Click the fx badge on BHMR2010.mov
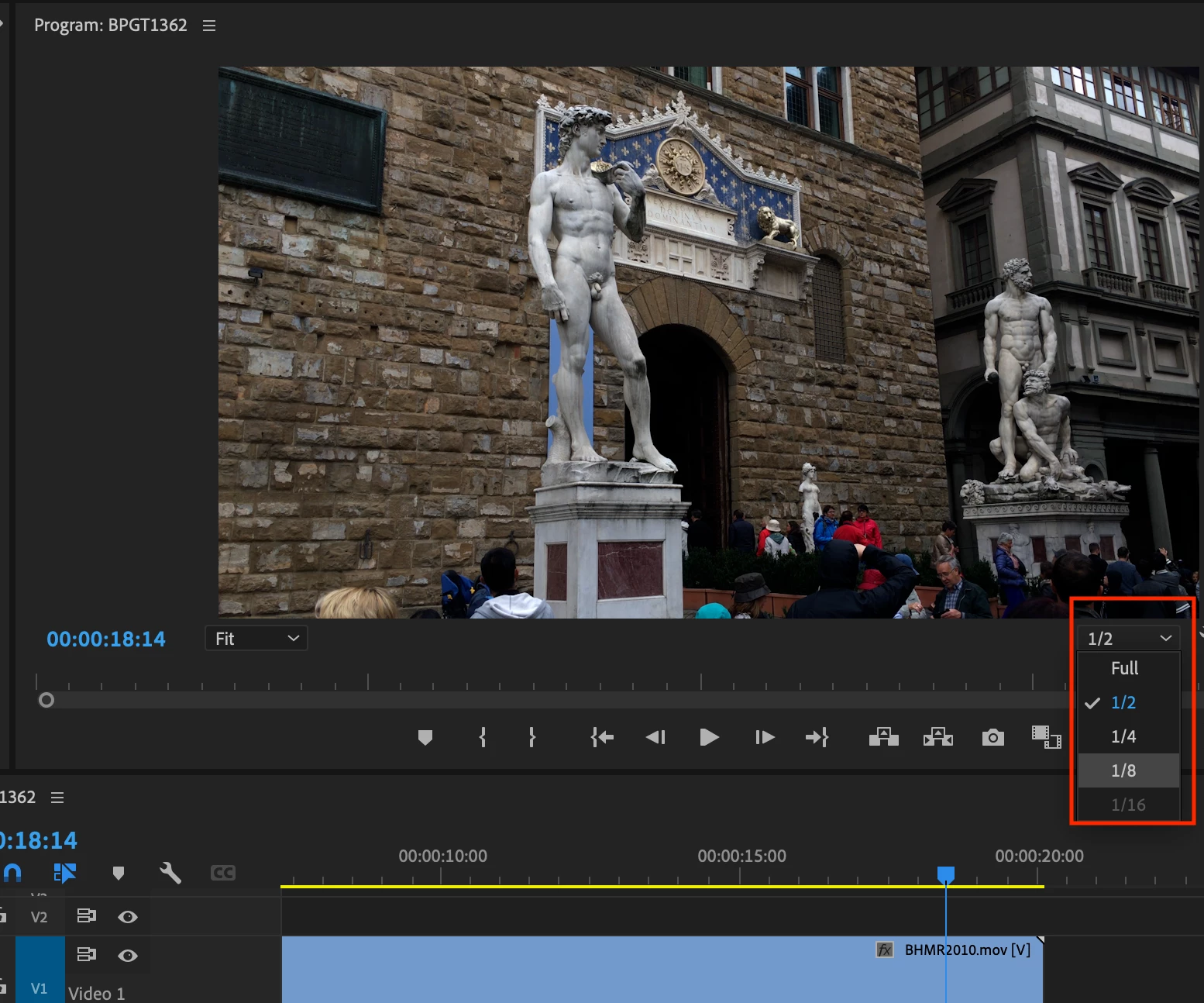The width and height of the screenshot is (1204, 1003). [884, 950]
